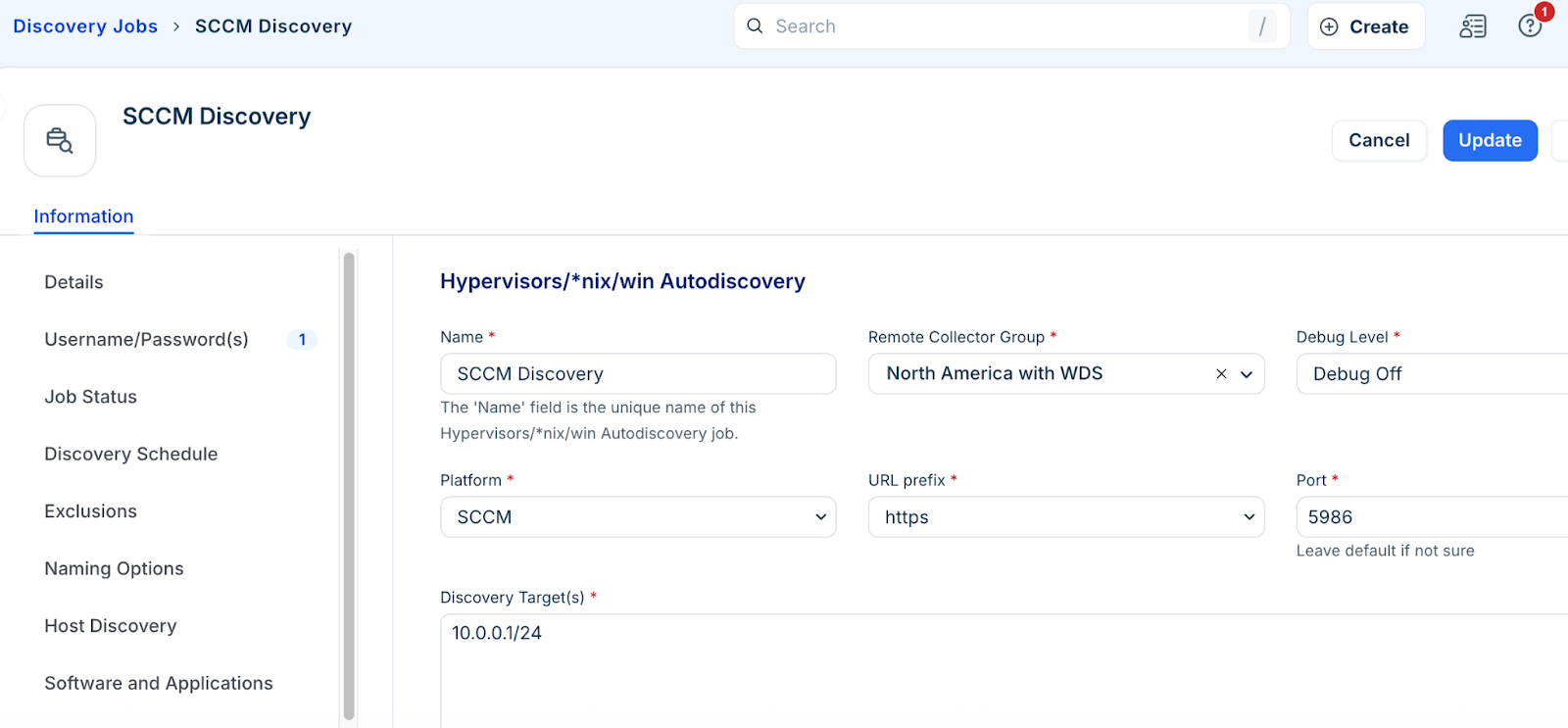Open the Naming Options section

tap(114, 568)
